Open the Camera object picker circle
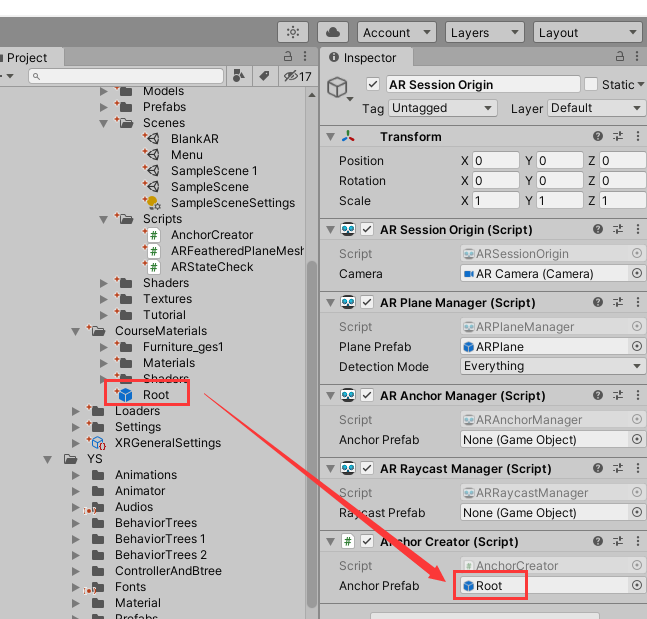The height and width of the screenshot is (619, 647). tap(637, 273)
